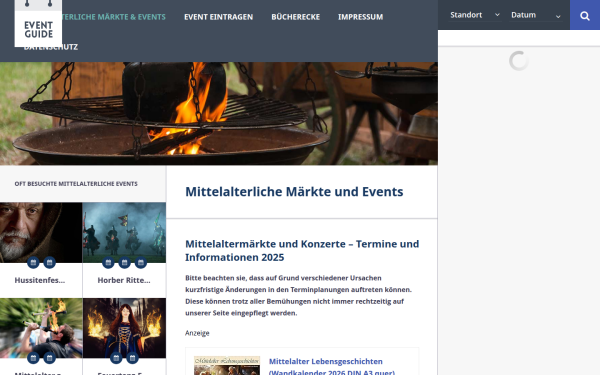Screen dimensions: 600x375
Task: Open the Datenschutz menu item
Action: pos(51,47)
